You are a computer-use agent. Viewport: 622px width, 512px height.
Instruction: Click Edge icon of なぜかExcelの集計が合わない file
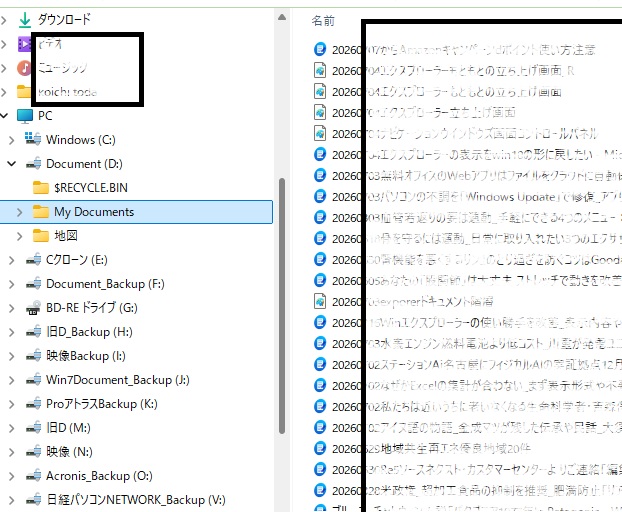click(x=320, y=385)
